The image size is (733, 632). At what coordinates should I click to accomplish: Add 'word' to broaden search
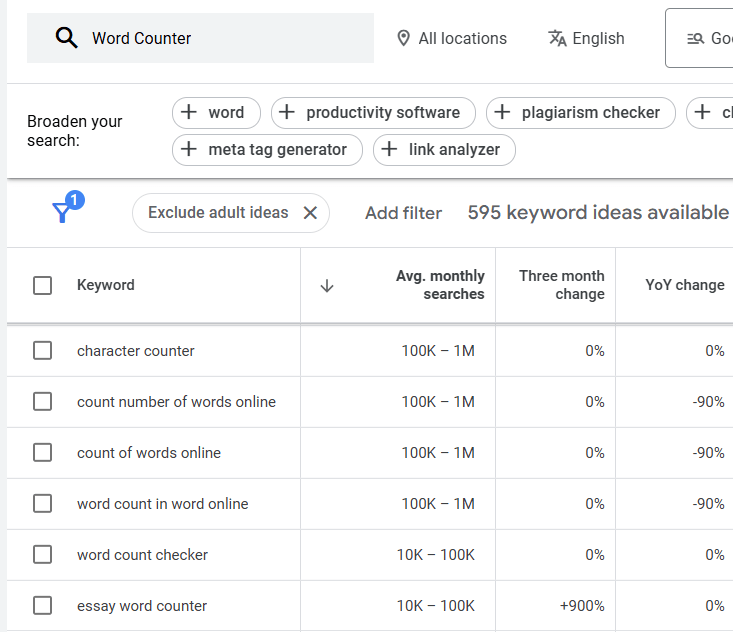coord(216,113)
